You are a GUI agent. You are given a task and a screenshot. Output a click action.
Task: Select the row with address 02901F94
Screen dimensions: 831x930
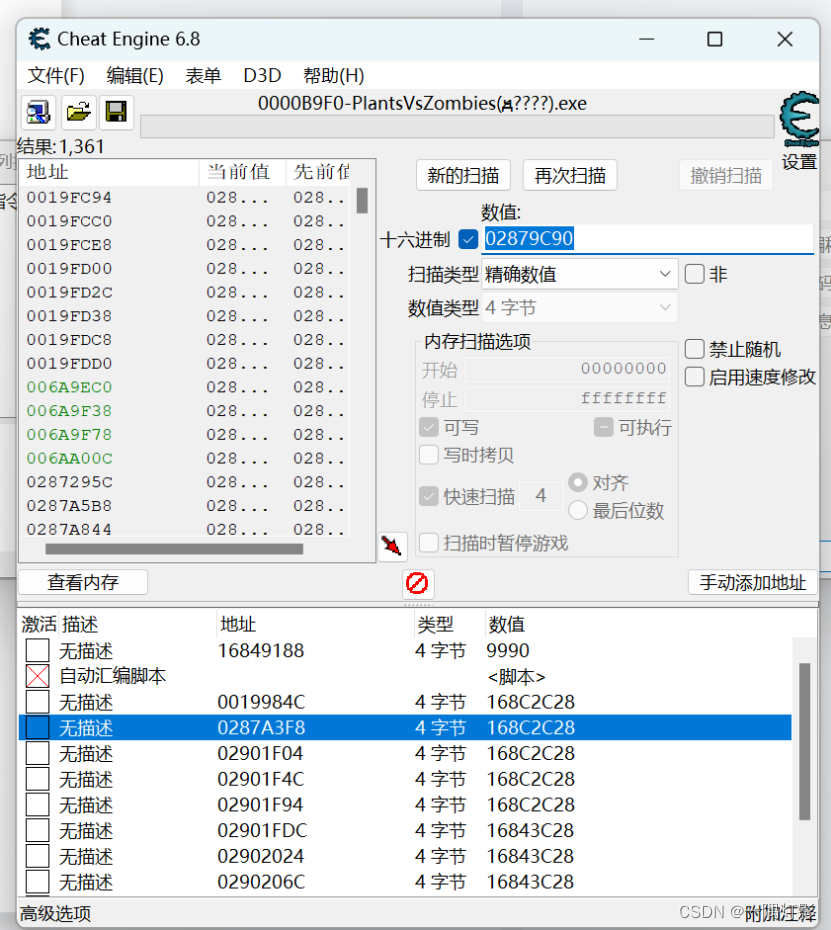point(406,805)
